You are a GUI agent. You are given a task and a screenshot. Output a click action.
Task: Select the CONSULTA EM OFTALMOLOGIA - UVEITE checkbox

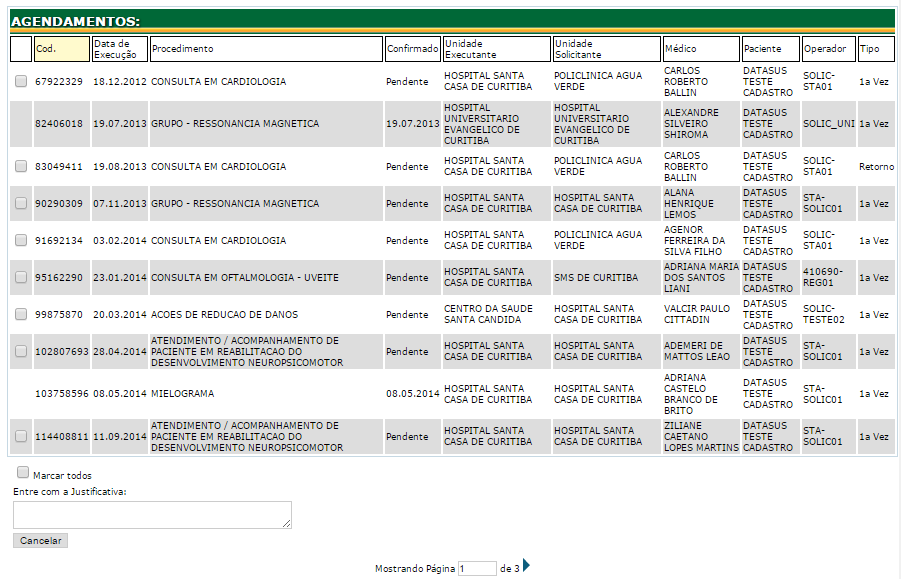coord(22,277)
